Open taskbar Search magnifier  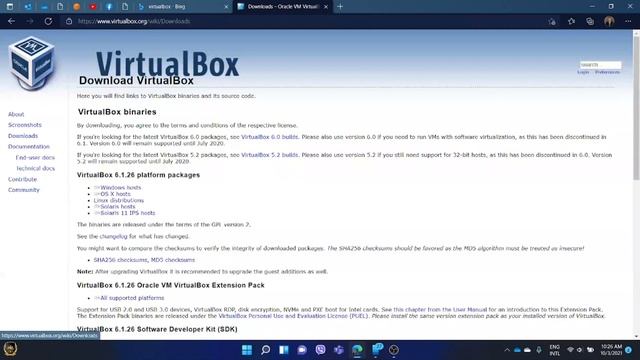[265, 350]
